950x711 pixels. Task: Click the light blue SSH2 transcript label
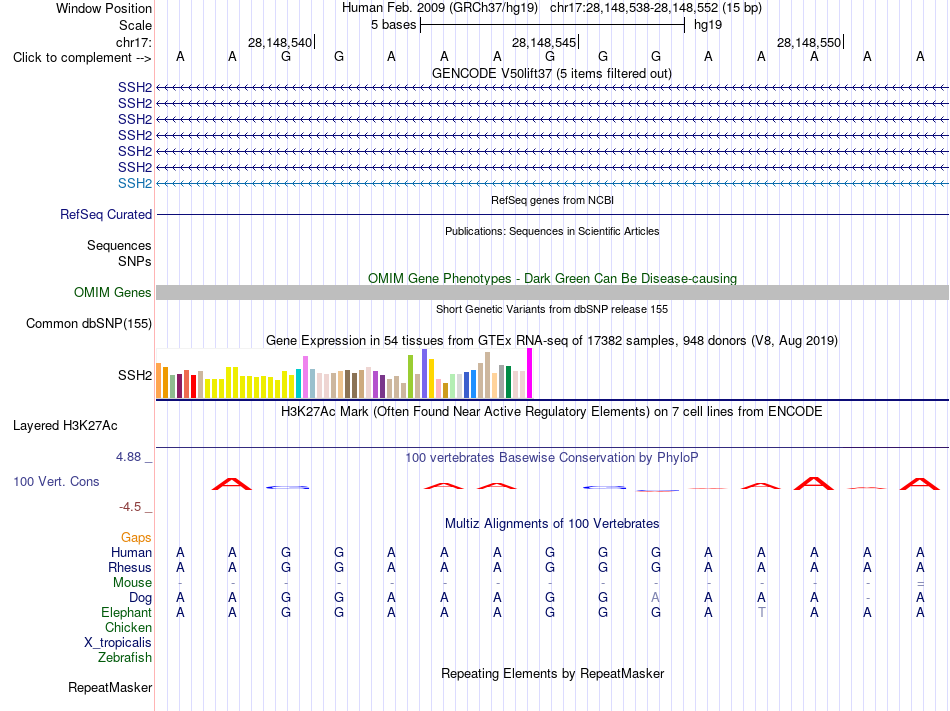(135, 183)
